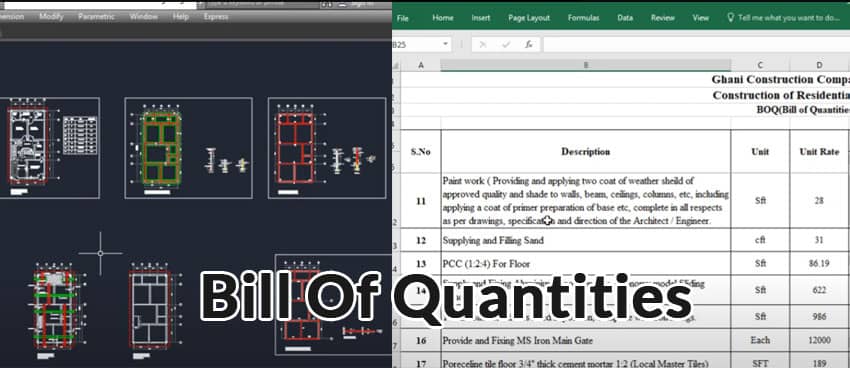Select the 'Each' unit cell
This screenshot has height=368, width=850.
click(760, 340)
